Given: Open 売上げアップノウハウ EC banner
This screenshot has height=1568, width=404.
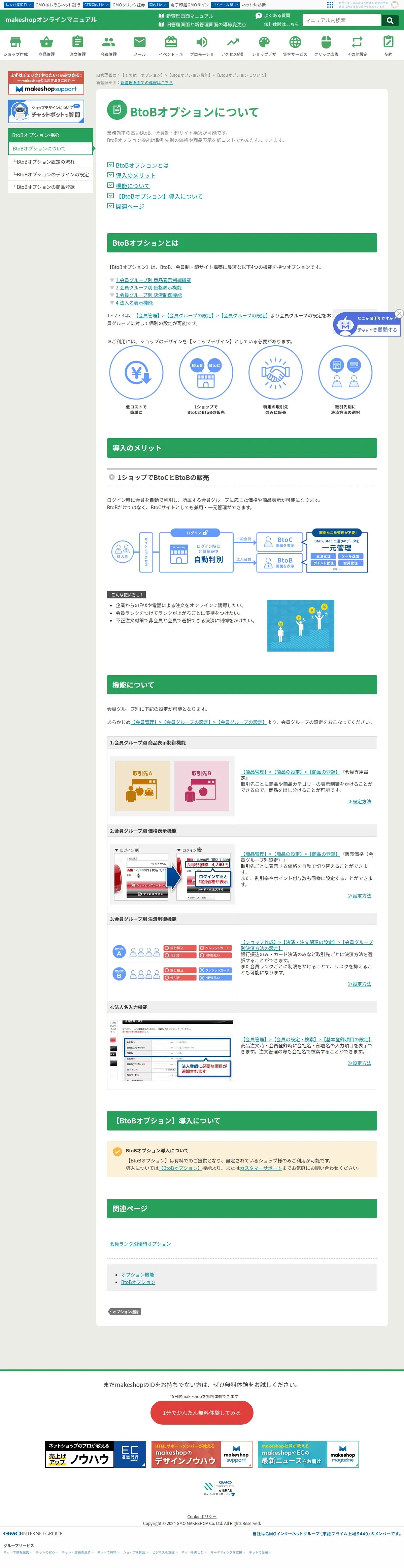Looking at the screenshot, I should pos(96,1454).
